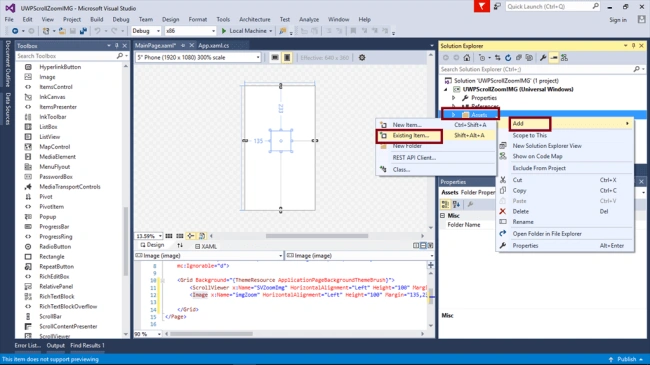Select the Rectangle control in Toolbox

pyautogui.click(x=52, y=256)
